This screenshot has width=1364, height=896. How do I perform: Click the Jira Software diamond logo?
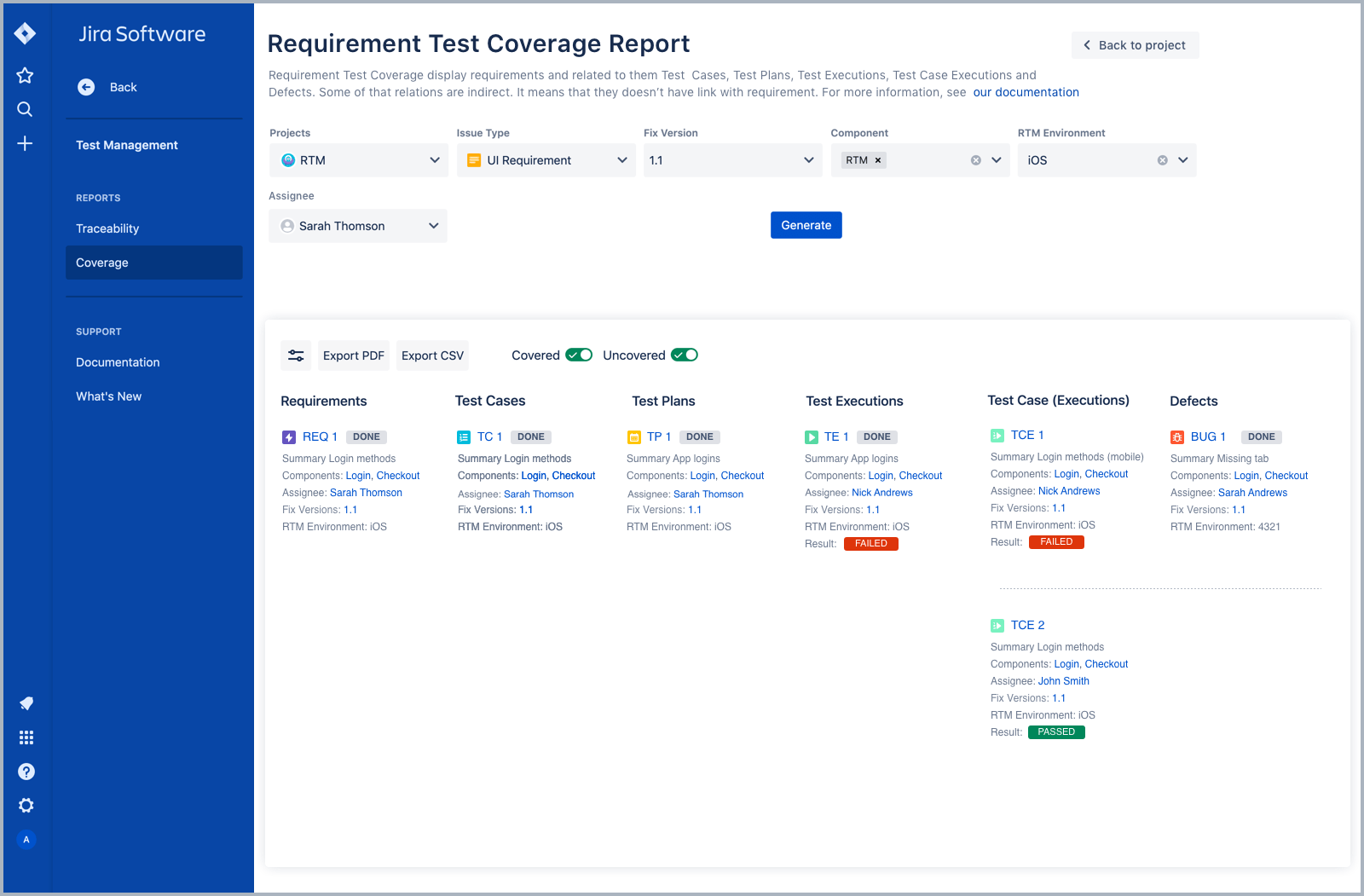[25, 32]
